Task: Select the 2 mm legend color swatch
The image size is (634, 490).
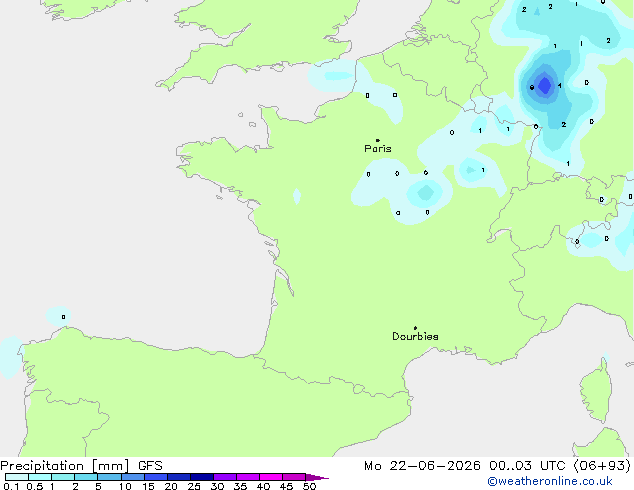Action: (x=86, y=477)
